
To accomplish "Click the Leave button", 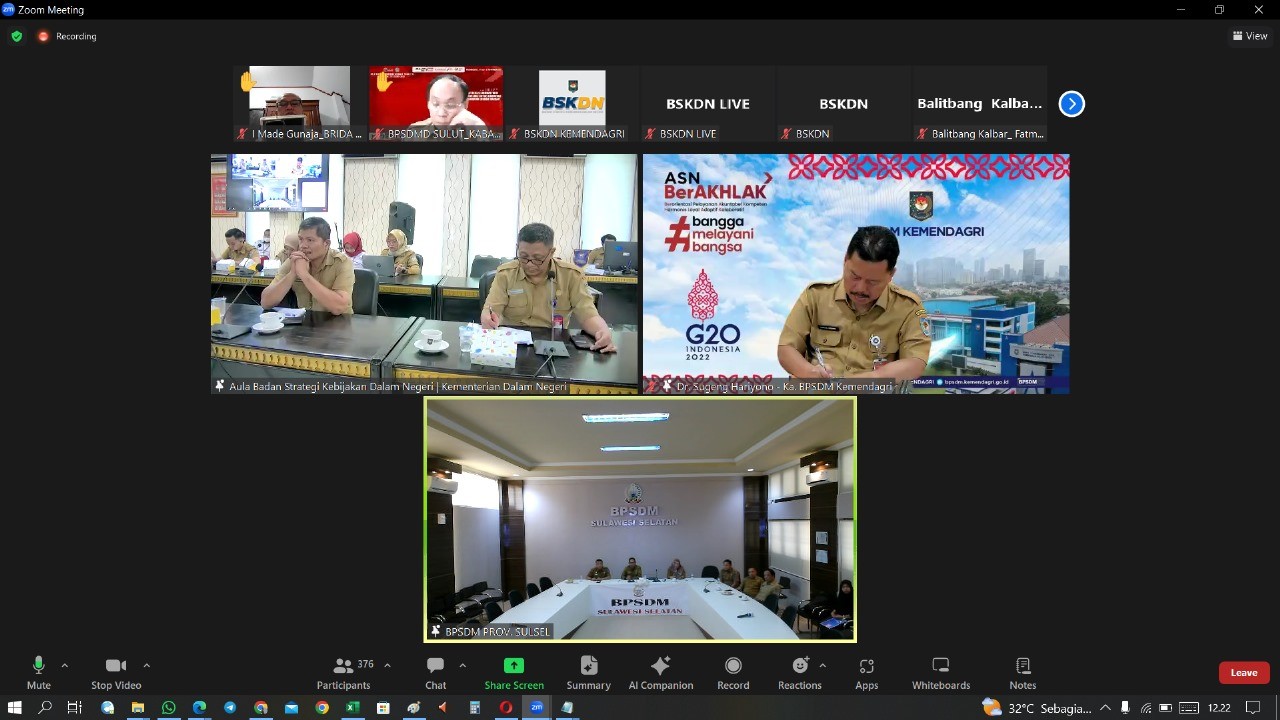I will click(1243, 672).
